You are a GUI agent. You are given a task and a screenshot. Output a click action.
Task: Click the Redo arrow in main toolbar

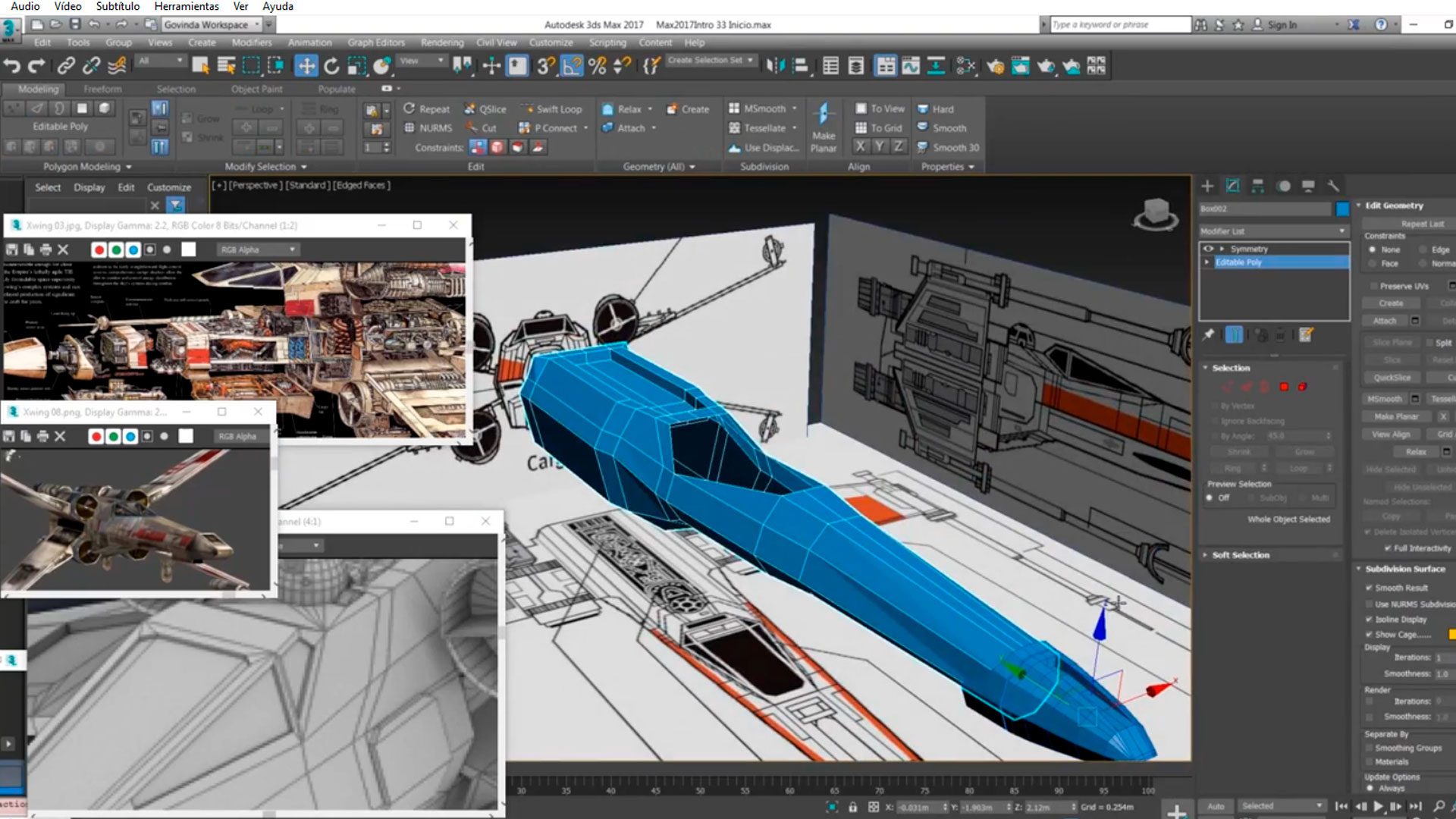coord(36,66)
